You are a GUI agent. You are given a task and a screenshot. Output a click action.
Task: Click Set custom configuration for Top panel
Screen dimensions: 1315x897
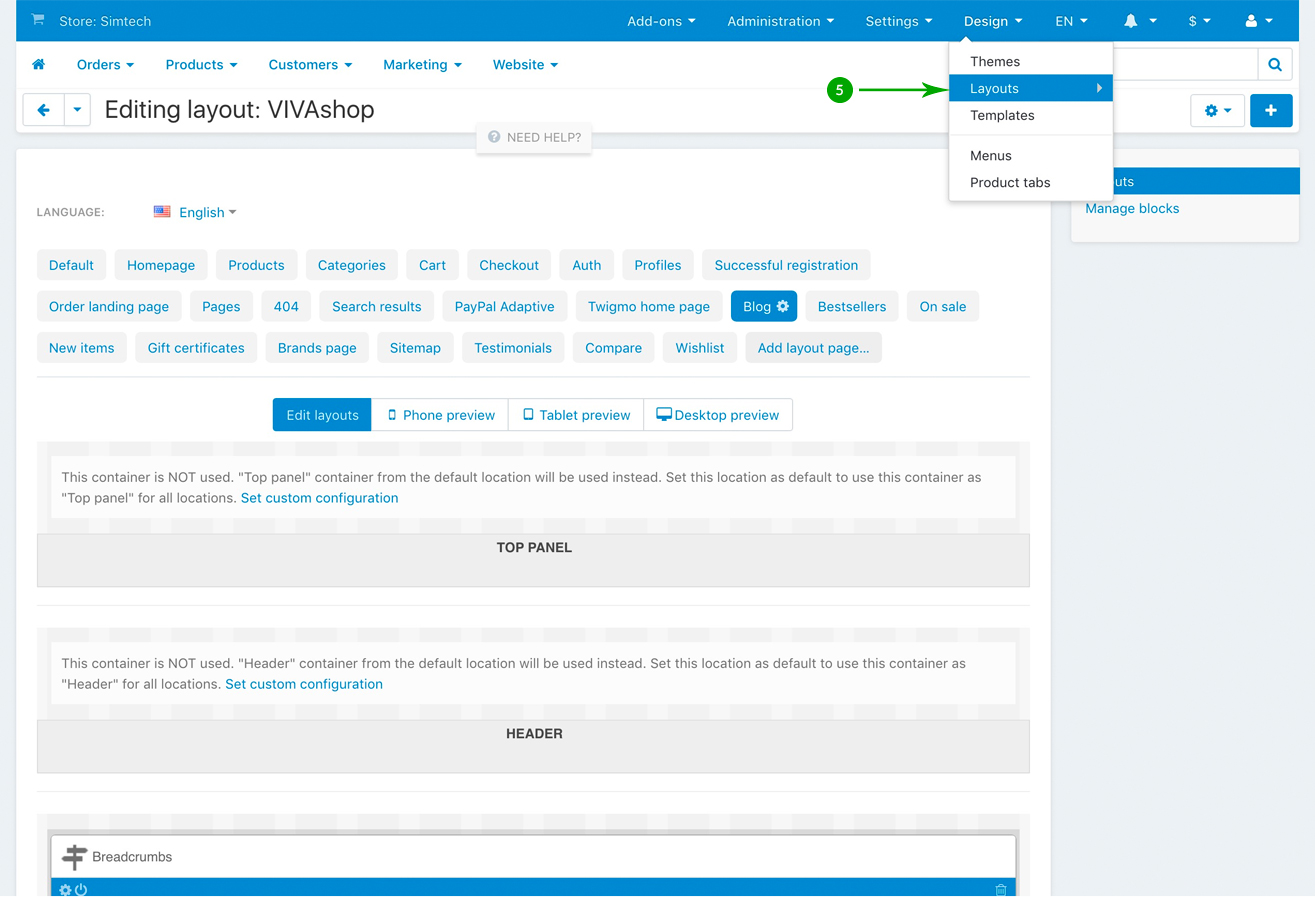[x=319, y=498]
